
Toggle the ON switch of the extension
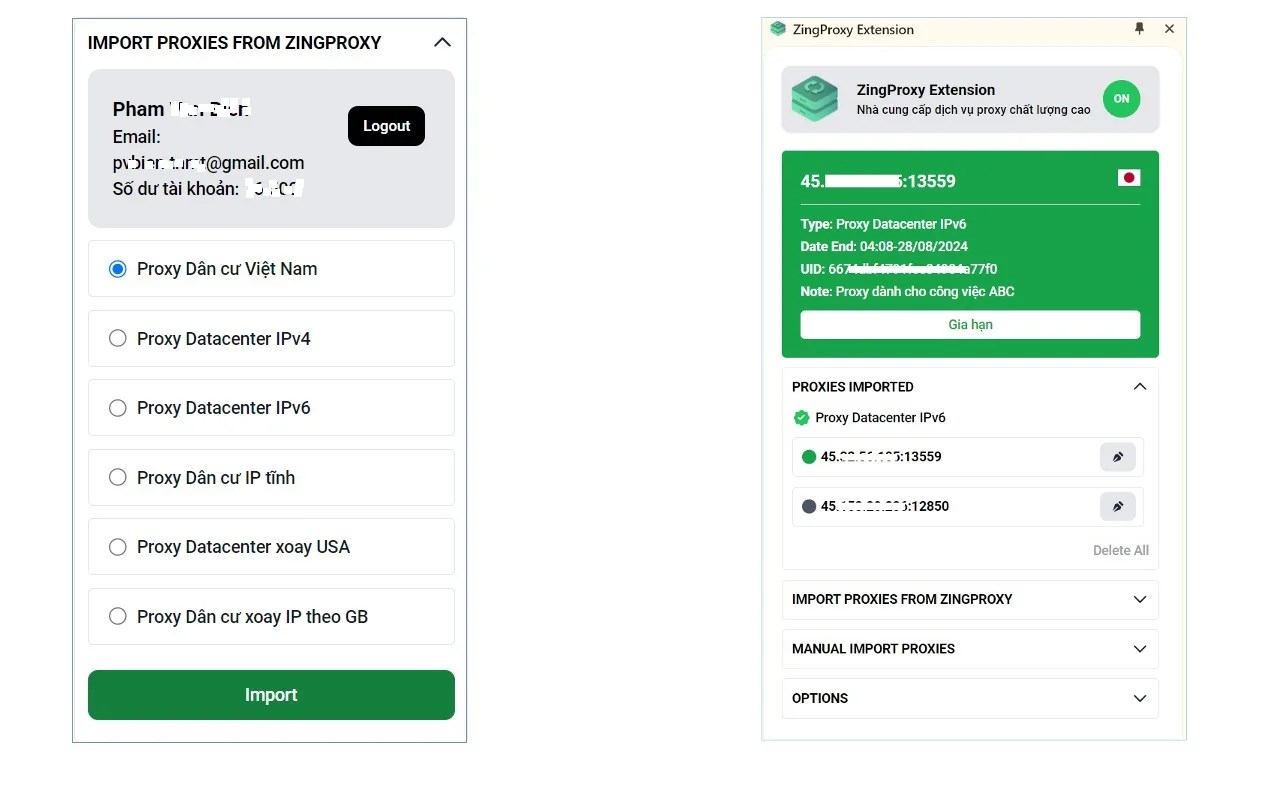click(1122, 99)
